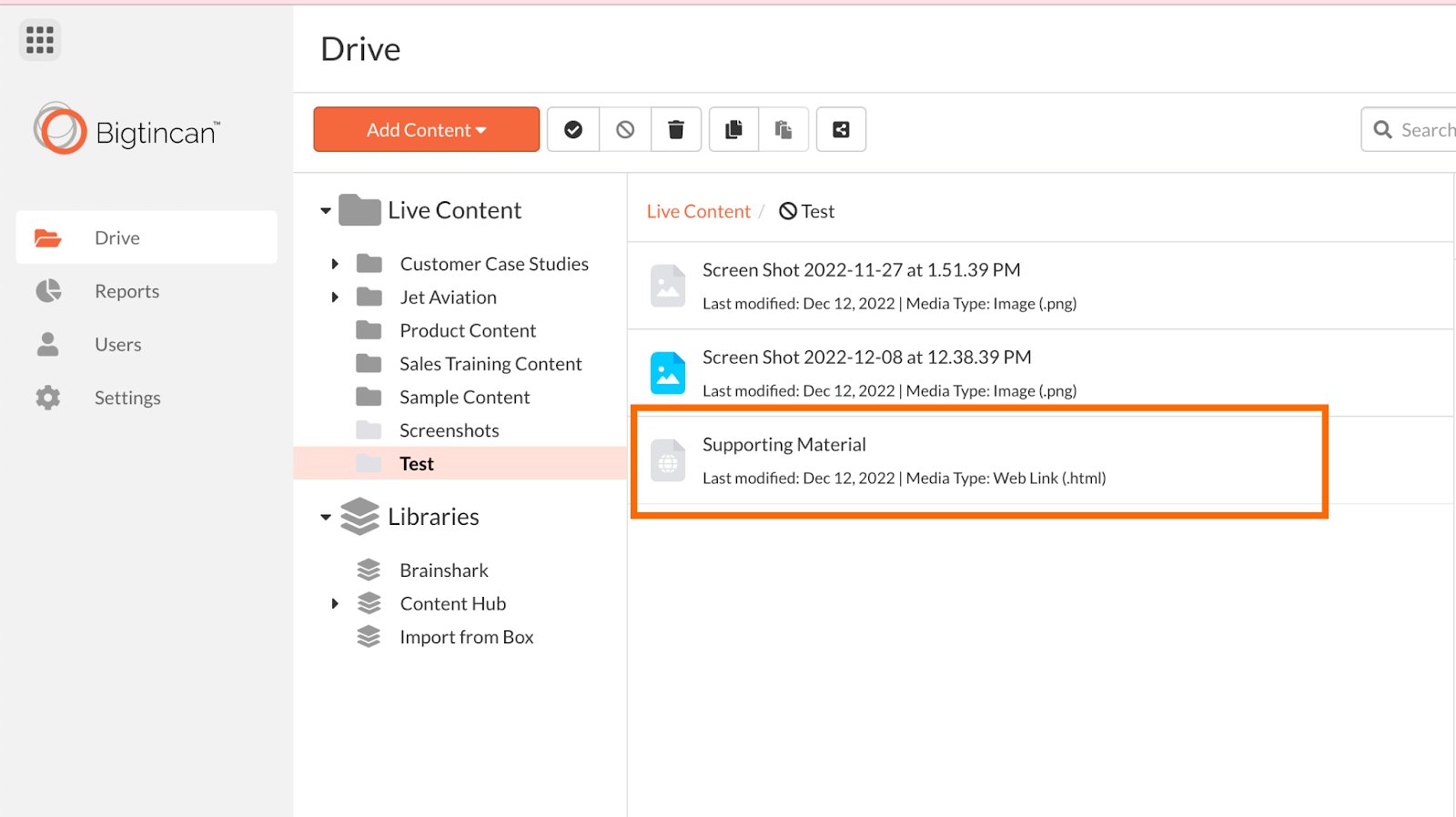Open Screen Shot 2022-11-27 at 1.51.39 PM

pyautogui.click(x=862, y=270)
